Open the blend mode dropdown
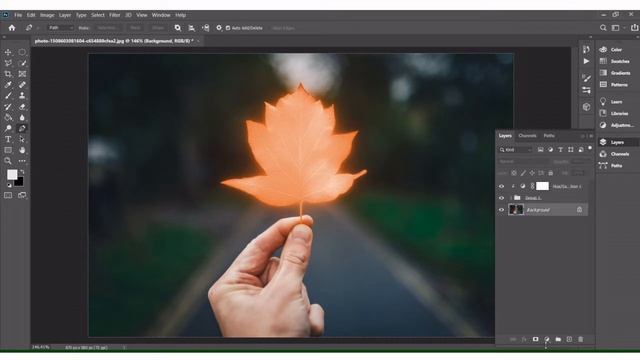Screen dimensions: 640x360 click(524, 162)
